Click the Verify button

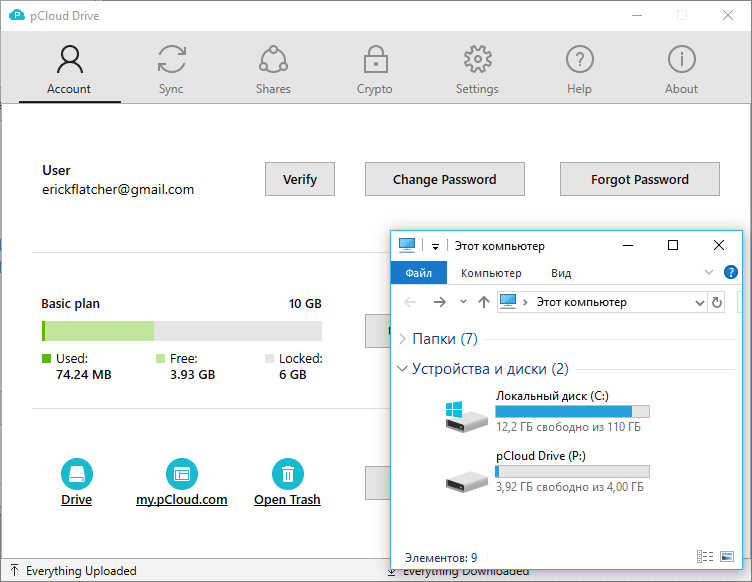click(300, 179)
